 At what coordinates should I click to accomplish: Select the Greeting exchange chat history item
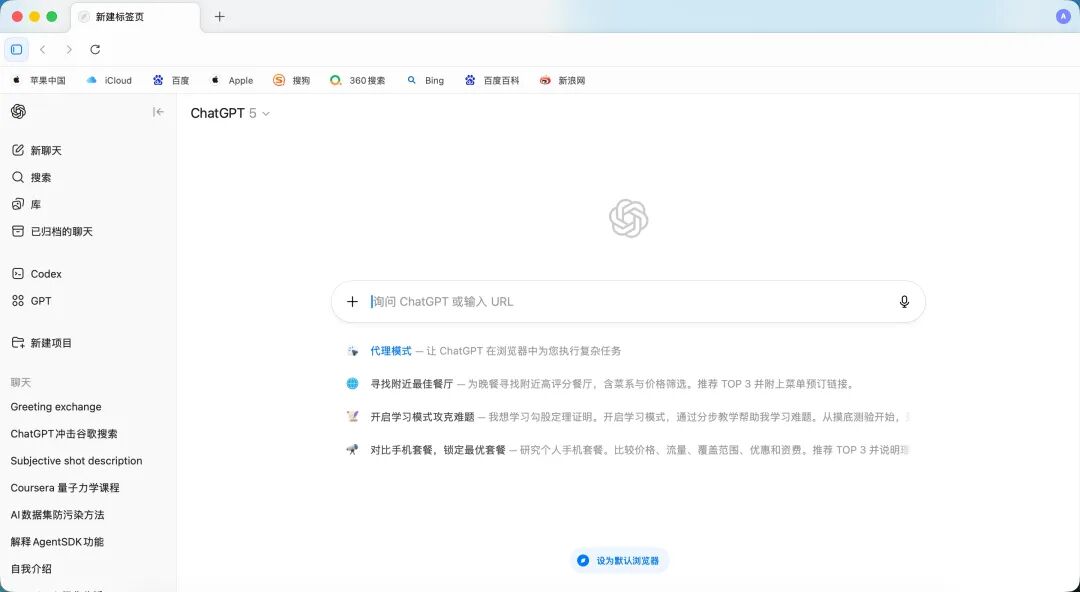tap(55, 406)
